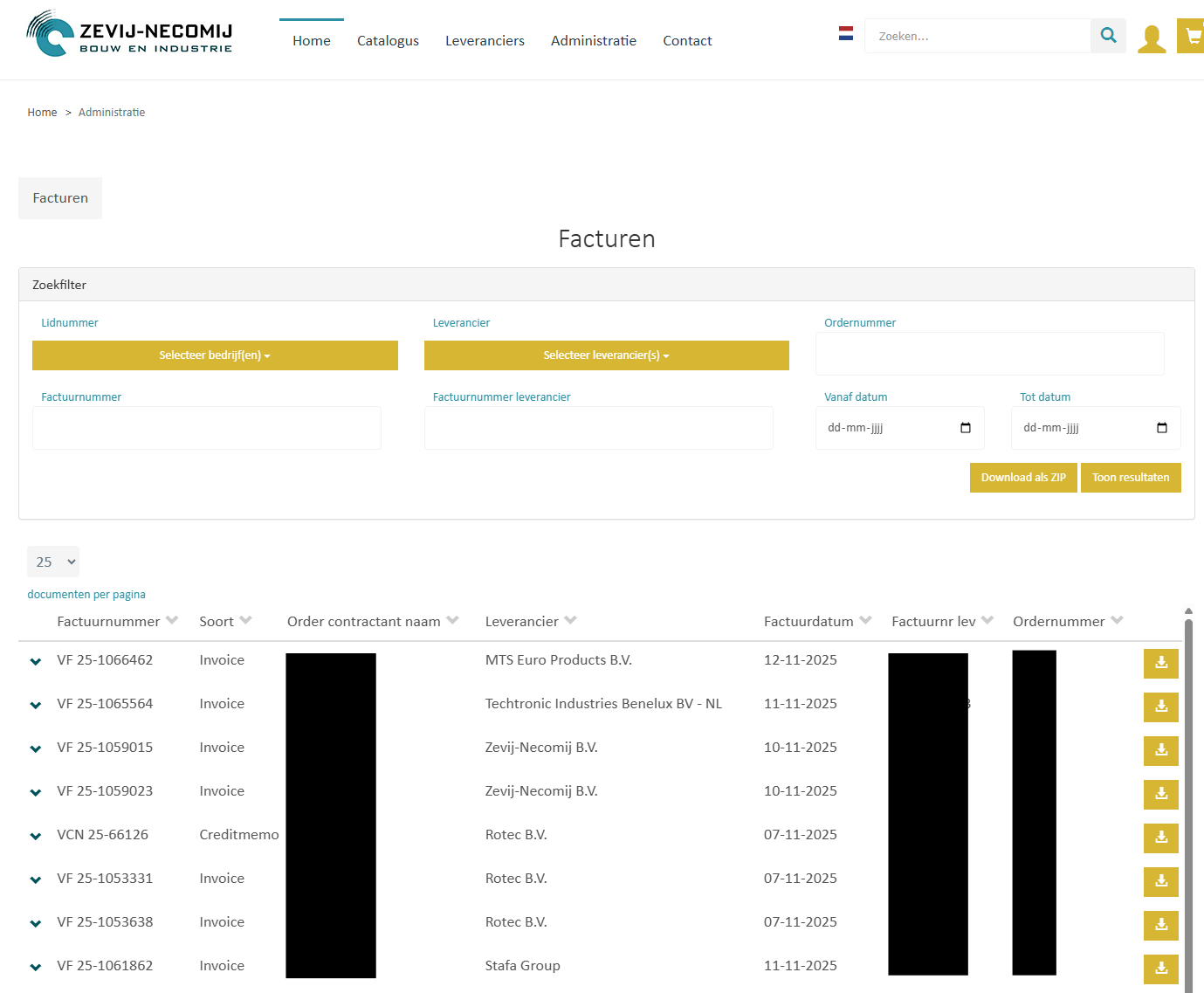Open Catalogus menu item

[x=388, y=41]
